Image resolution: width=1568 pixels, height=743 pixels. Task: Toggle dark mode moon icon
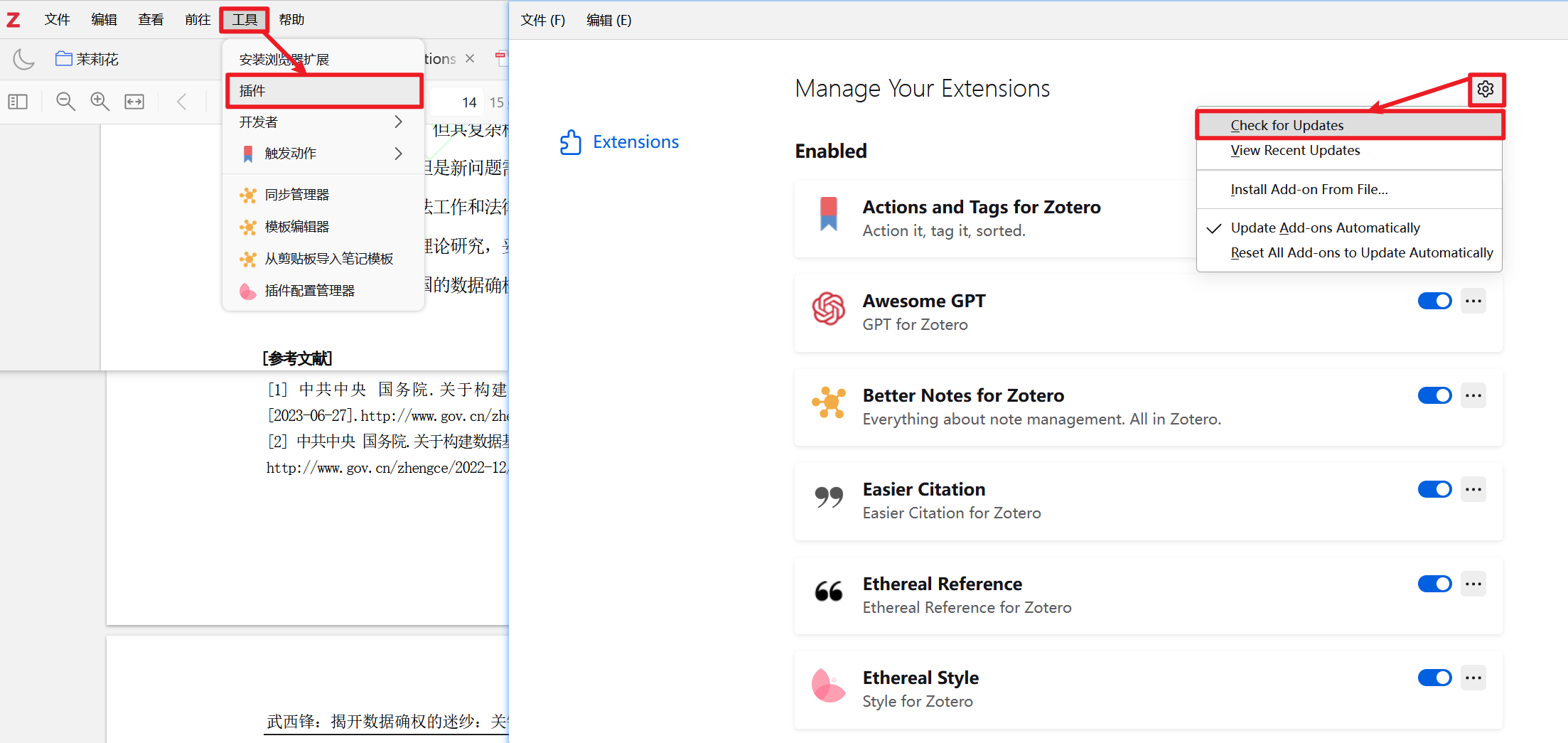click(x=23, y=59)
